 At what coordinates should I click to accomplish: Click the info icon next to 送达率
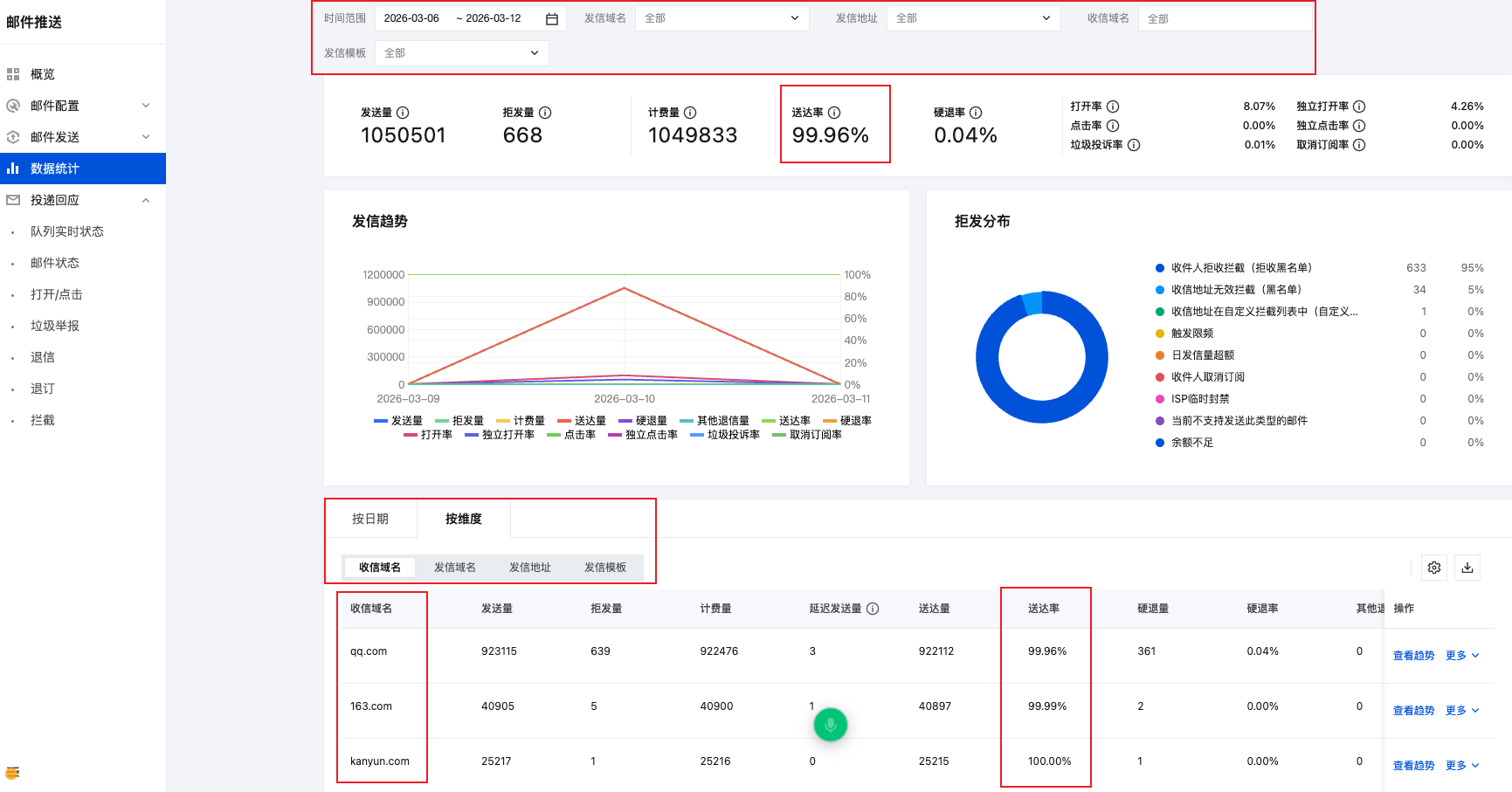click(834, 113)
